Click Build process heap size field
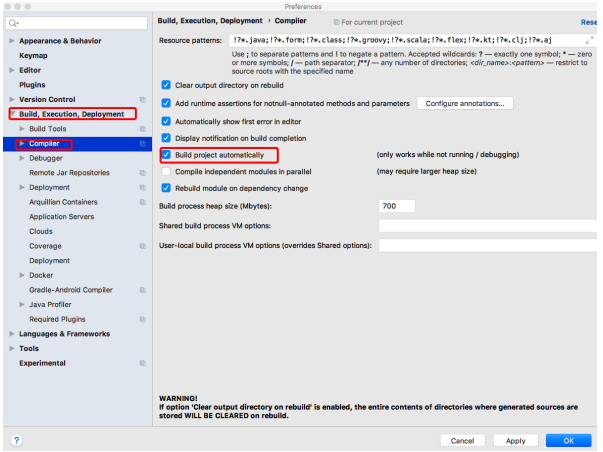This screenshot has height=452, width=603. coord(397,206)
